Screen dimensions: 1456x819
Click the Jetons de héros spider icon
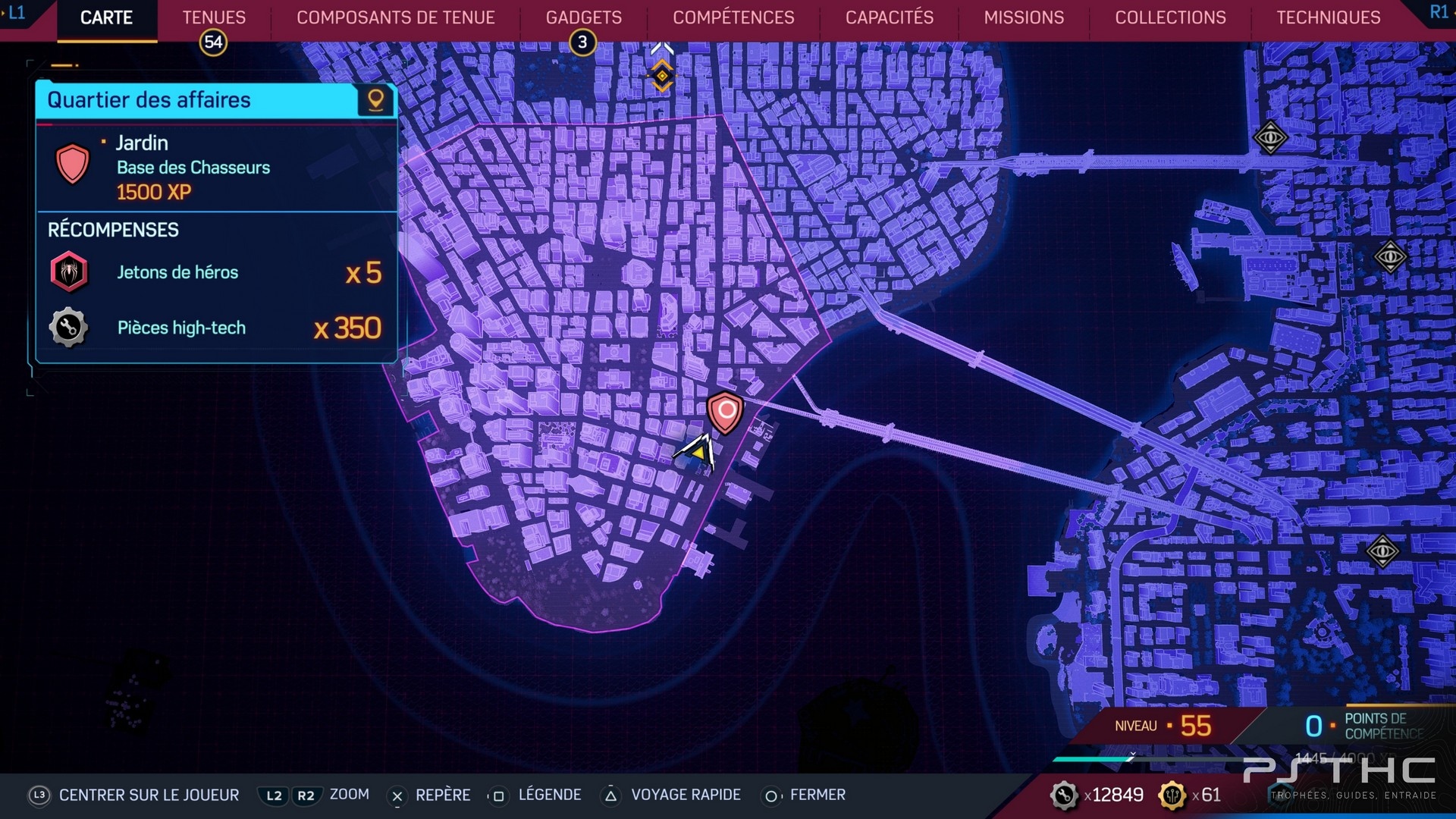[x=69, y=271]
